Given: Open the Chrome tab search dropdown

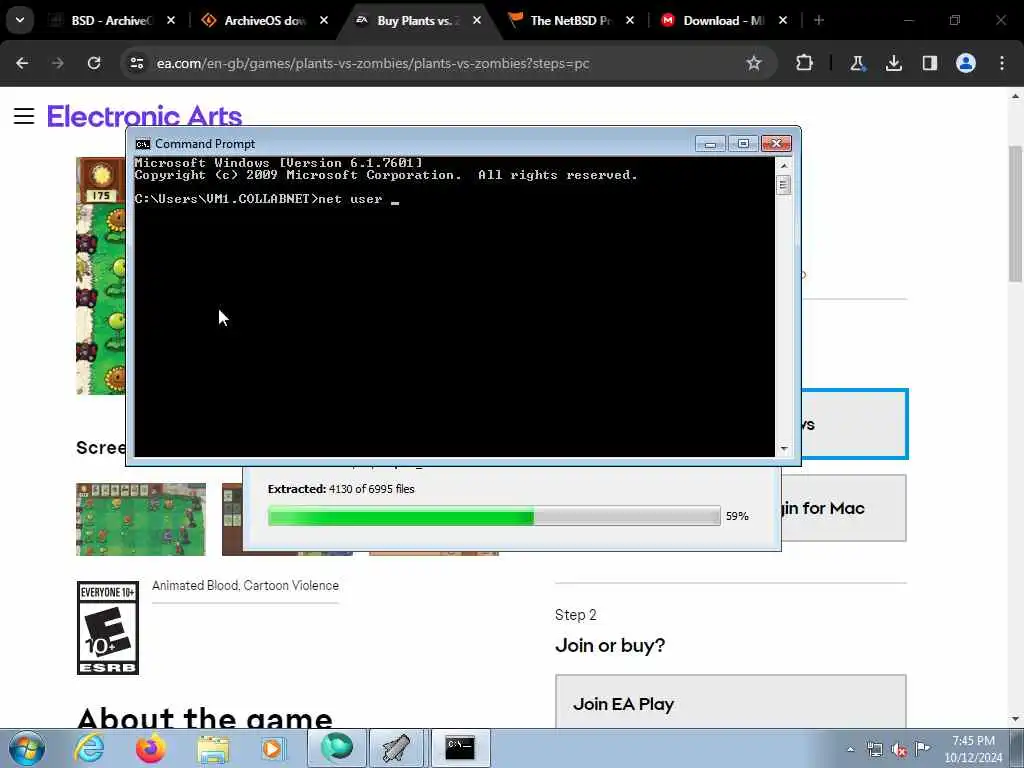Looking at the screenshot, I should tap(20, 20).
